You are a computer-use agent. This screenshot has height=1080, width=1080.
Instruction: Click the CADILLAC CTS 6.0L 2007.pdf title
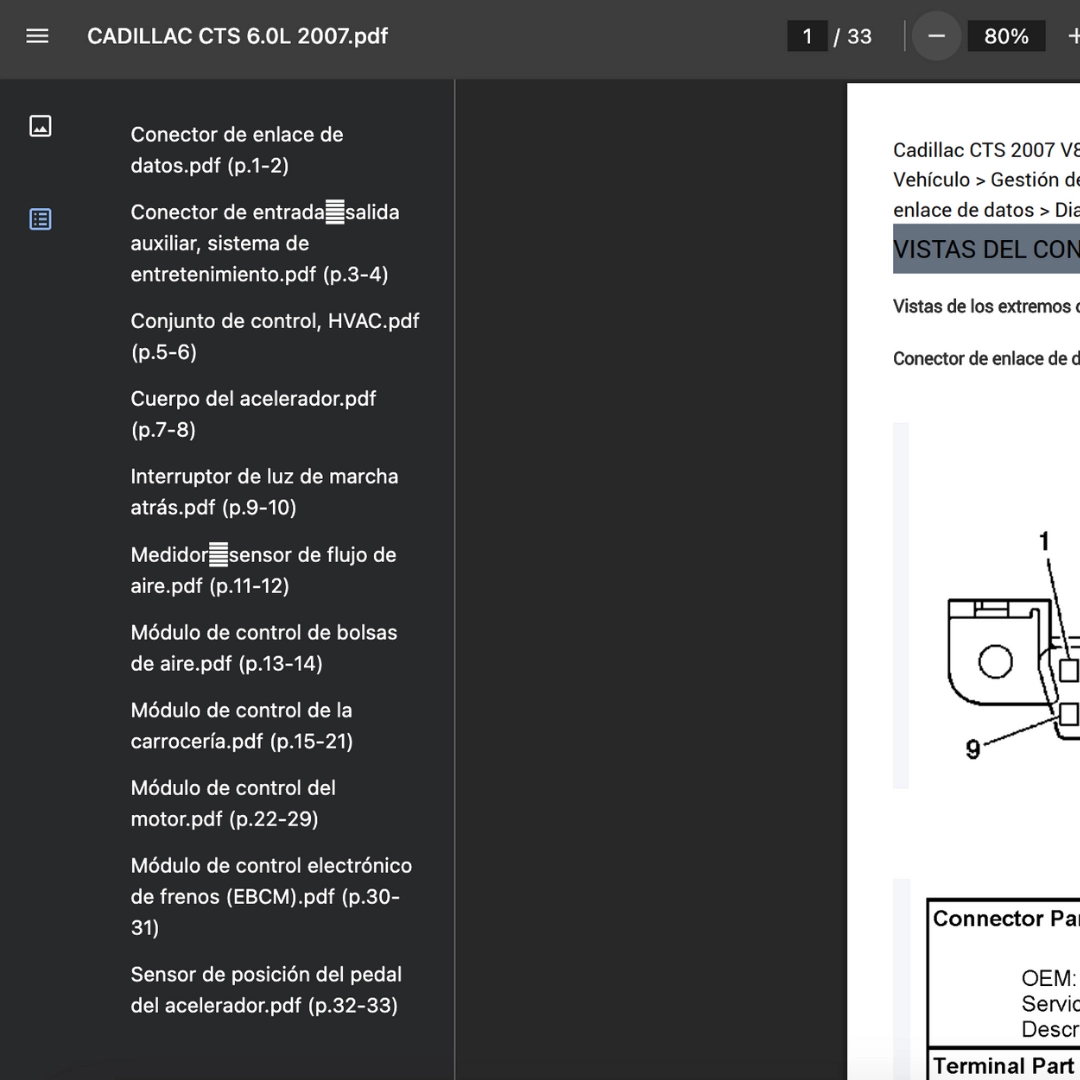click(x=238, y=36)
